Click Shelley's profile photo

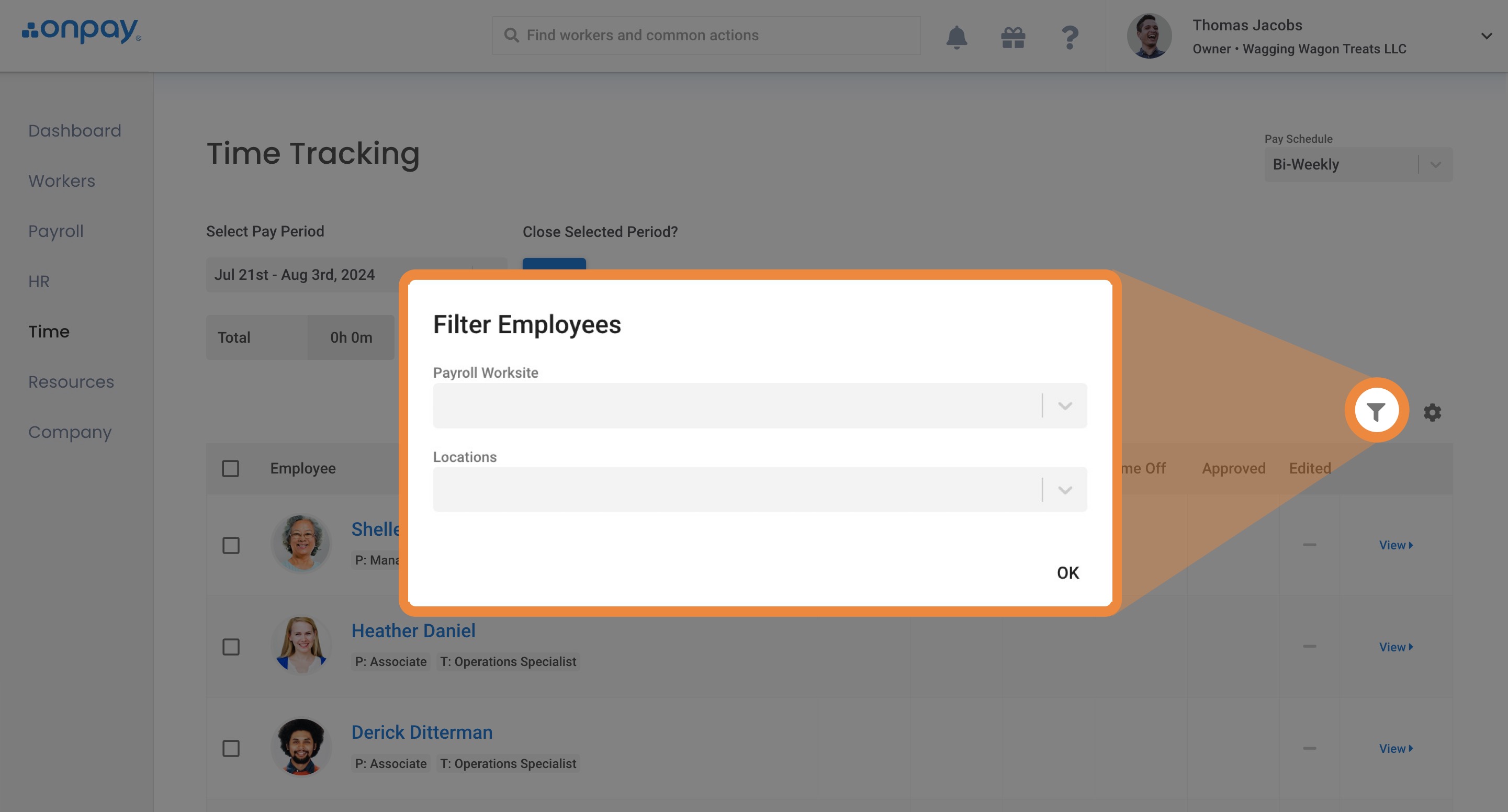tap(301, 543)
